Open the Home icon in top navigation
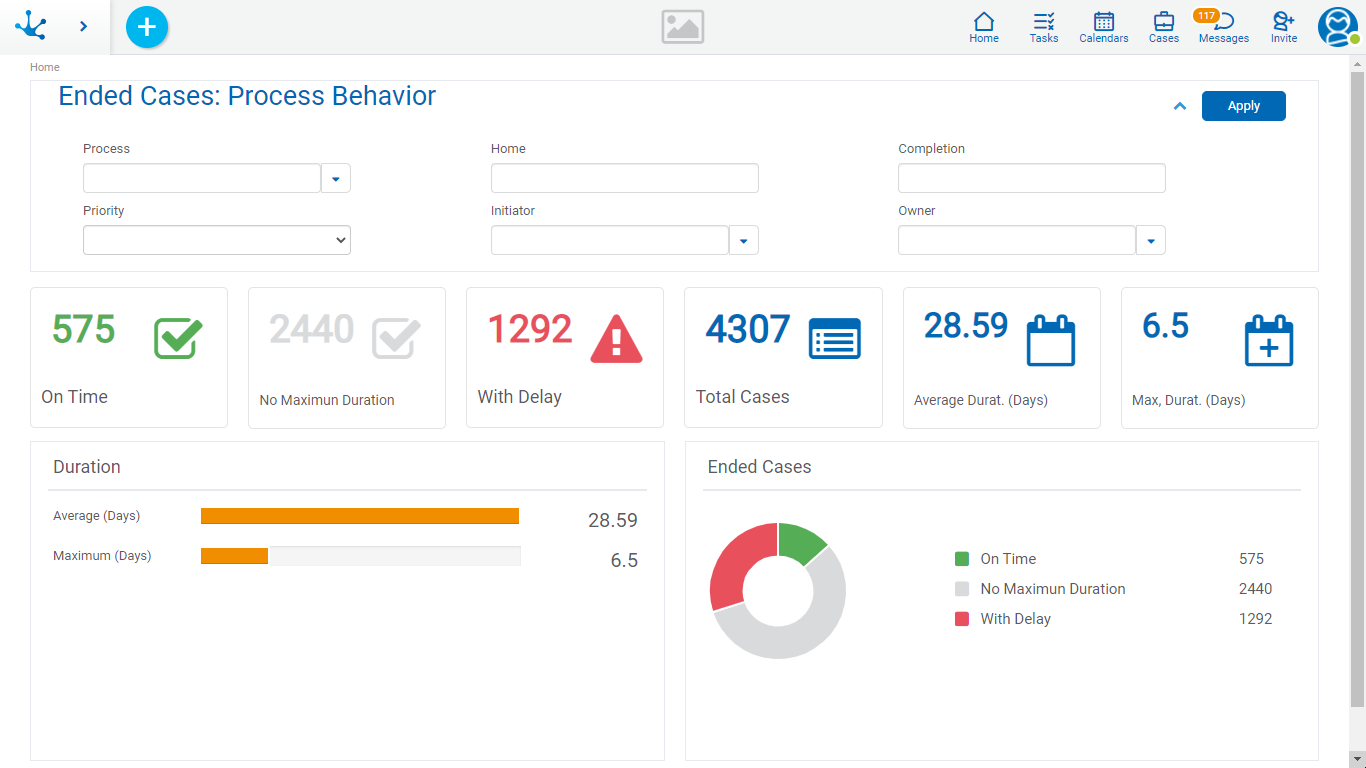Screen dimensions: 1366x768 (x=984, y=27)
